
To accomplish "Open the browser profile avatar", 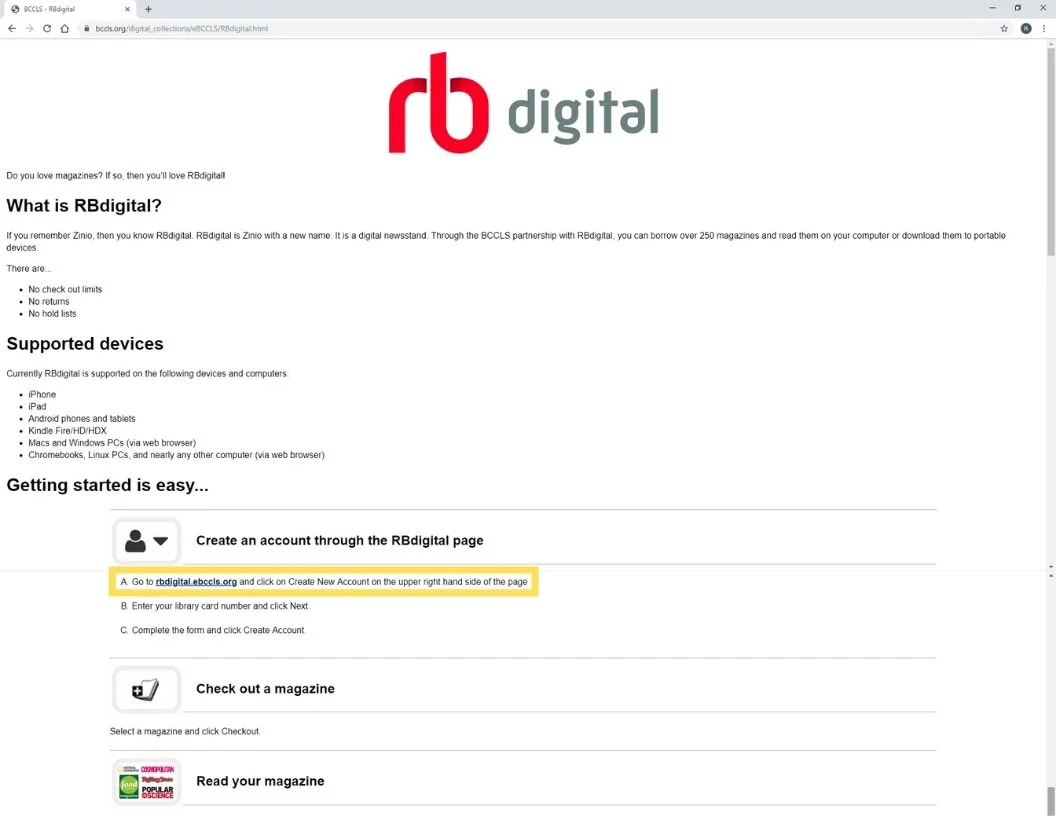I will coord(1026,28).
